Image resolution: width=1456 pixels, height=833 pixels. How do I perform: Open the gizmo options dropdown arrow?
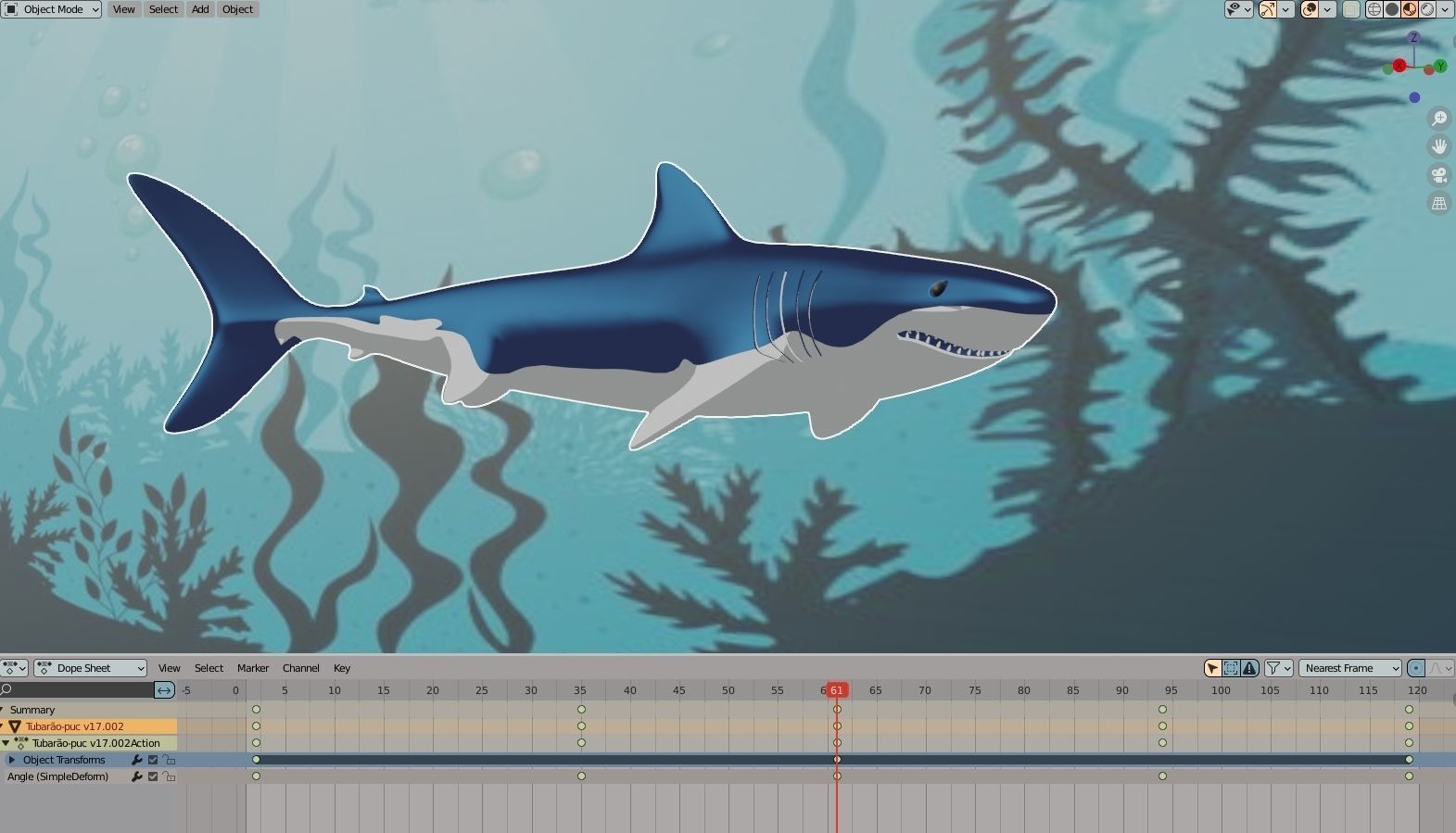tap(1286, 9)
